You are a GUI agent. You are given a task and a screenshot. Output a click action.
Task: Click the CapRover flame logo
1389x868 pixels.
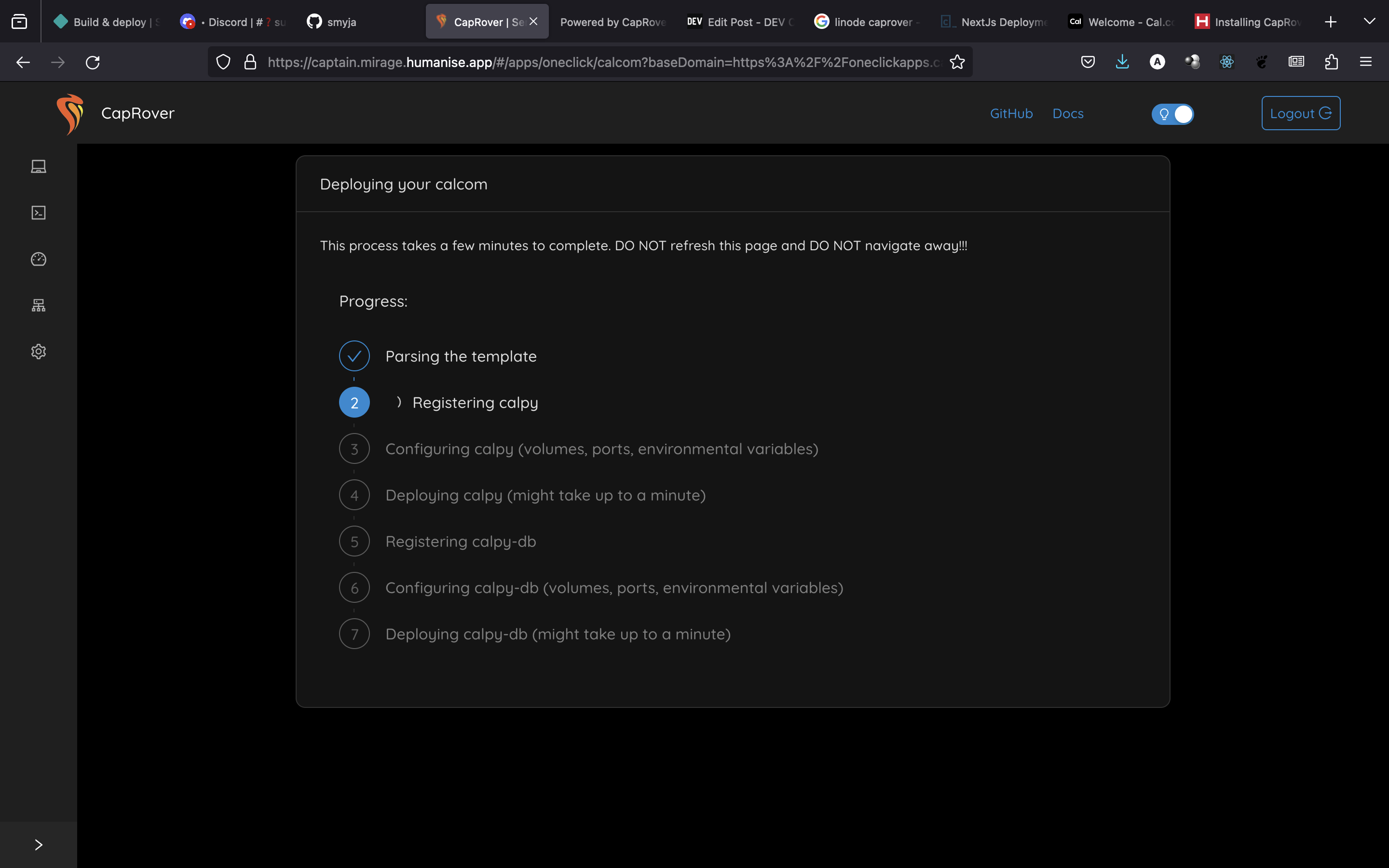click(x=70, y=114)
